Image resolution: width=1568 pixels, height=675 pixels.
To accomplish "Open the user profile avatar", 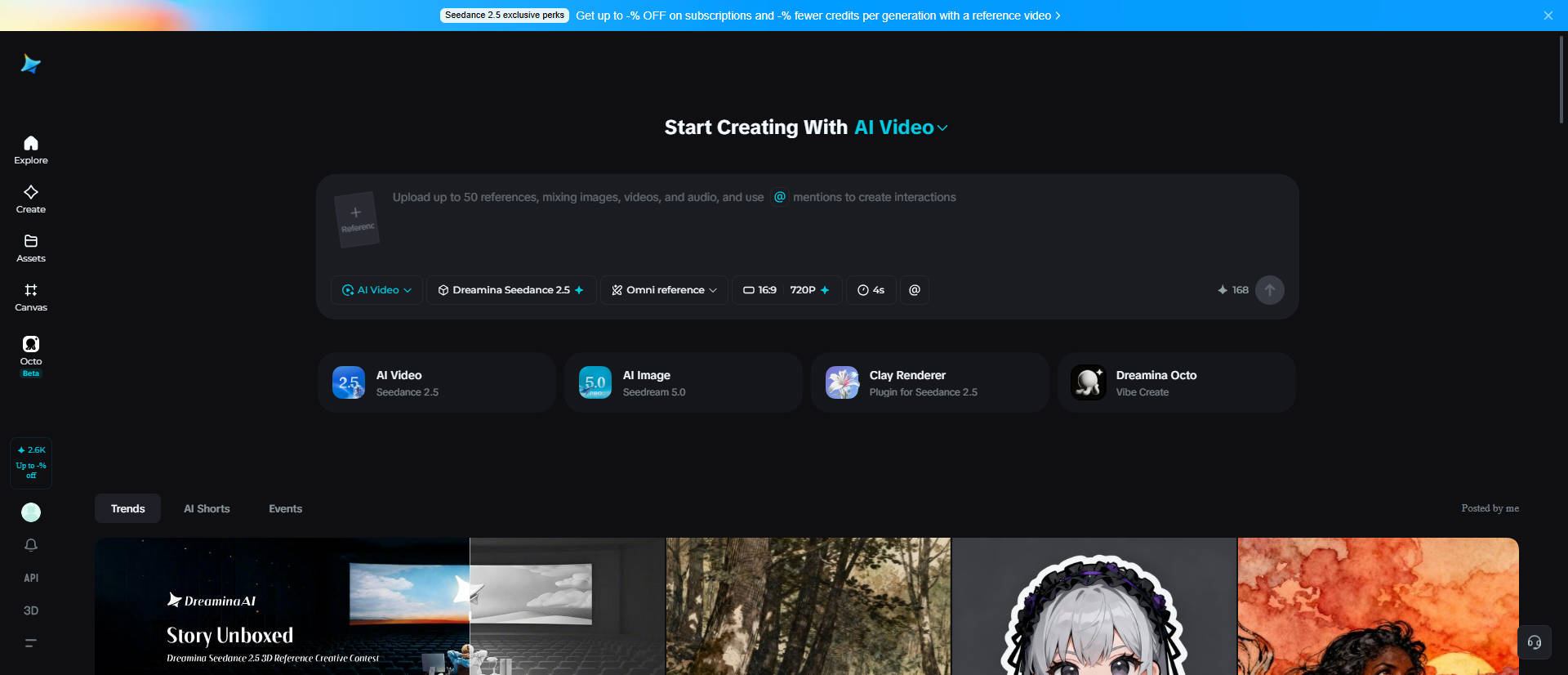I will coord(31,512).
